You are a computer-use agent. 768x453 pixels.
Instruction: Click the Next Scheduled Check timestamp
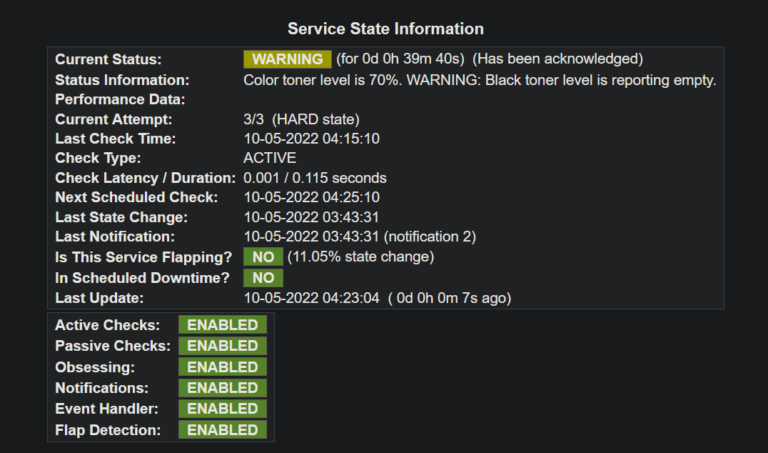(312, 197)
